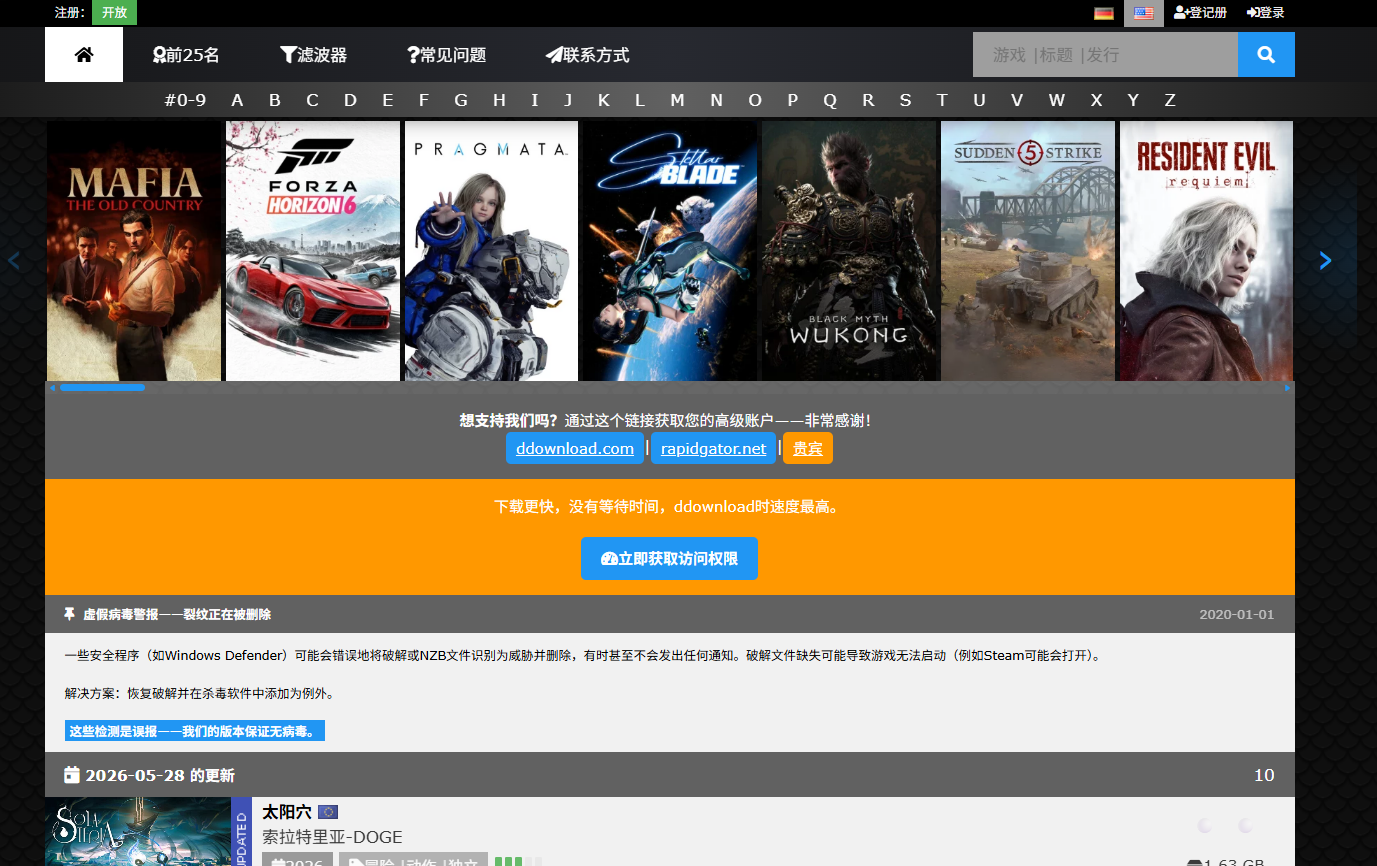Open the Resident Evil Requiem cover
Viewport: 1377px width, 866px height.
click(1206, 251)
